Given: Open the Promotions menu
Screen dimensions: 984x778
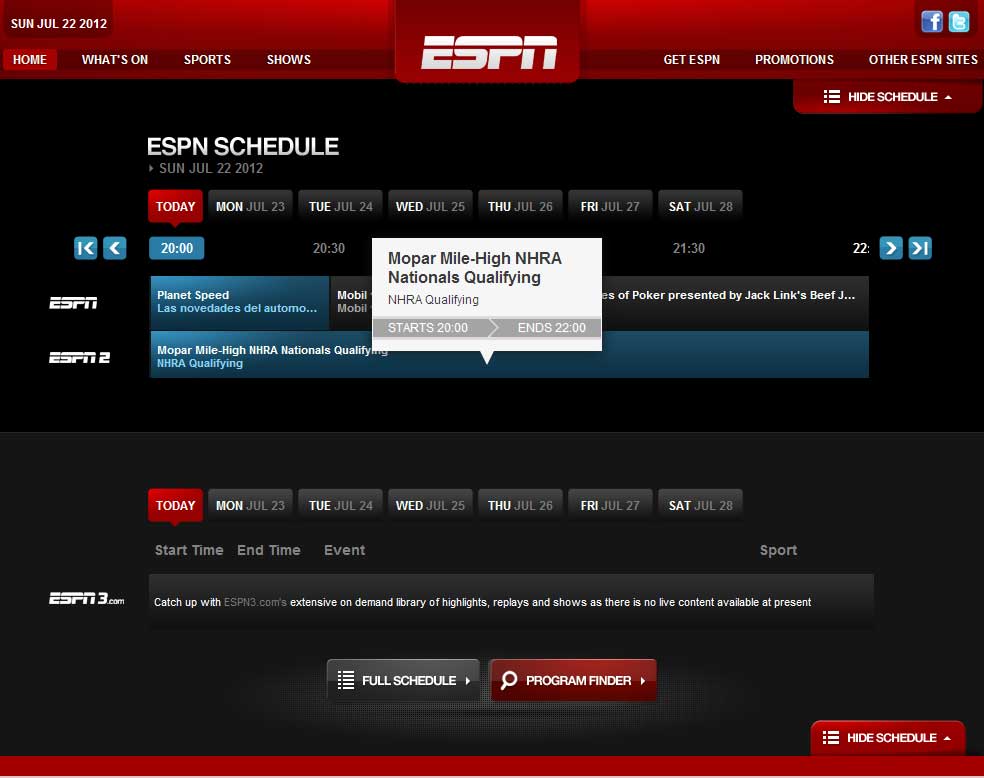Looking at the screenshot, I should coord(794,60).
